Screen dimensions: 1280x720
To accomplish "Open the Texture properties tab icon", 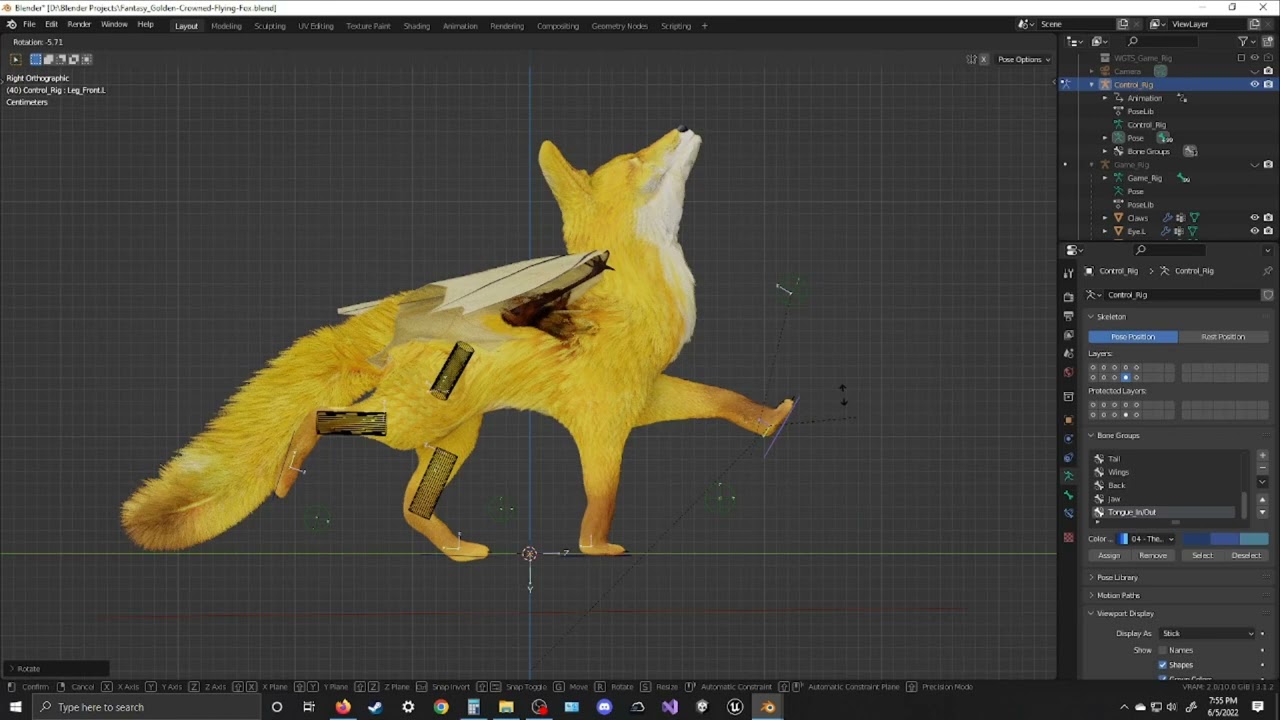I will point(1068,536).
